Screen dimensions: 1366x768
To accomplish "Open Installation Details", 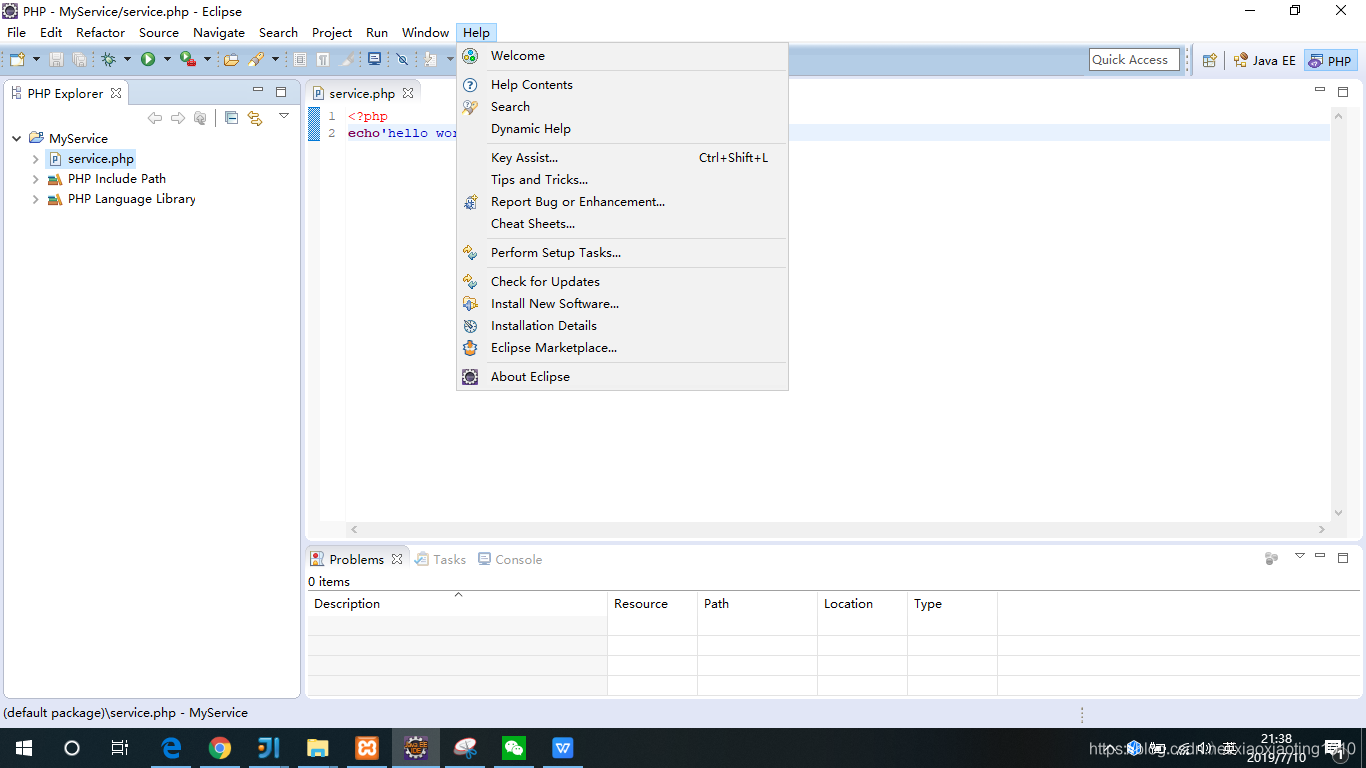I will point(622,326).
